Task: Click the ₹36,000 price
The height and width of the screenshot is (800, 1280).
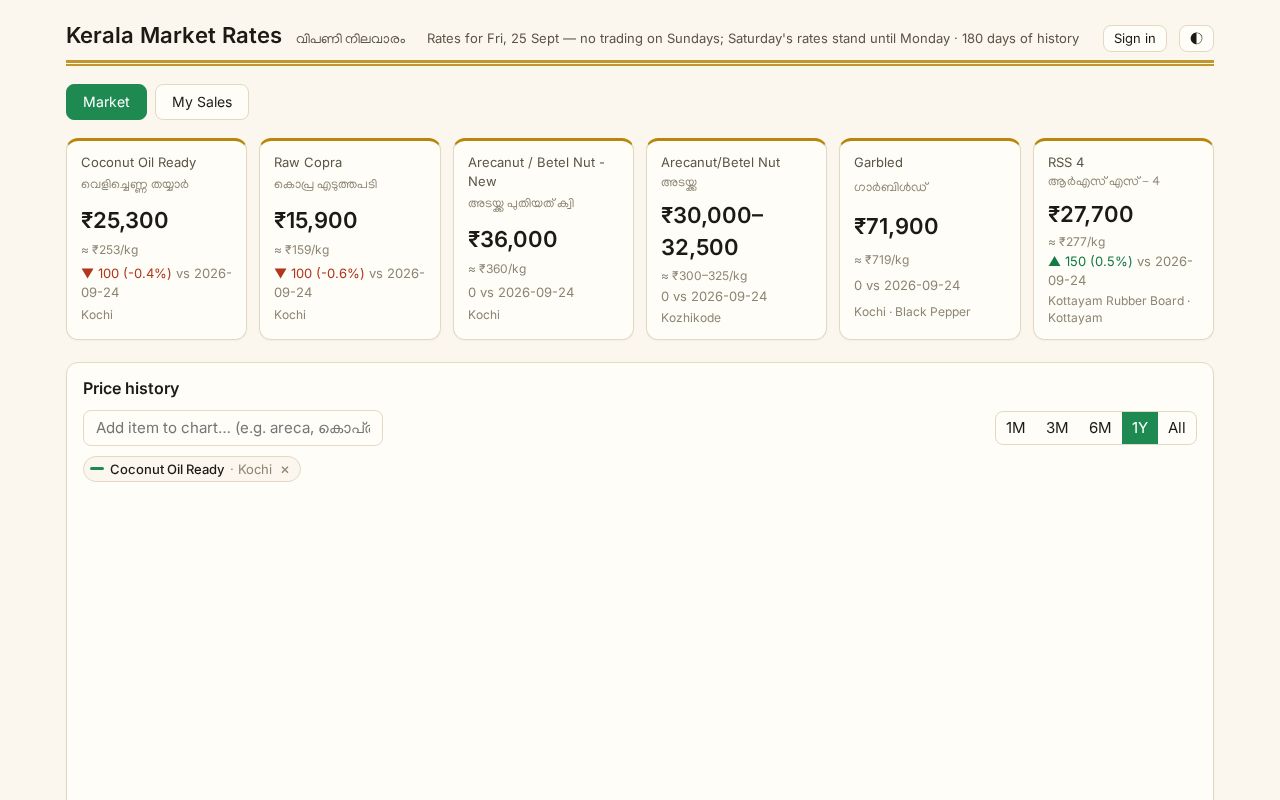Action: pyautogui.click(x=513, y=239)
